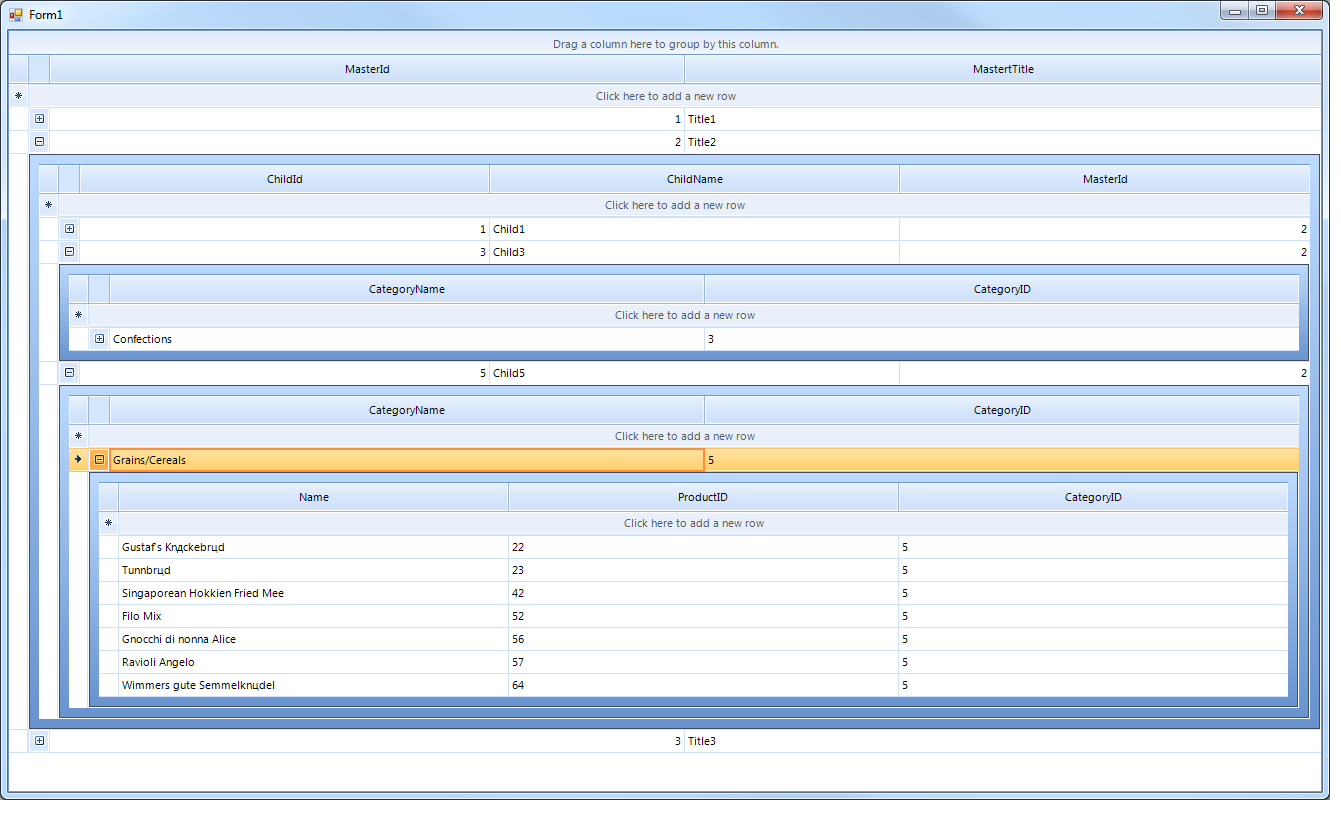Select the Child1 name cell
Viewport: 1341px width, 821px height.
pos(695,229)
